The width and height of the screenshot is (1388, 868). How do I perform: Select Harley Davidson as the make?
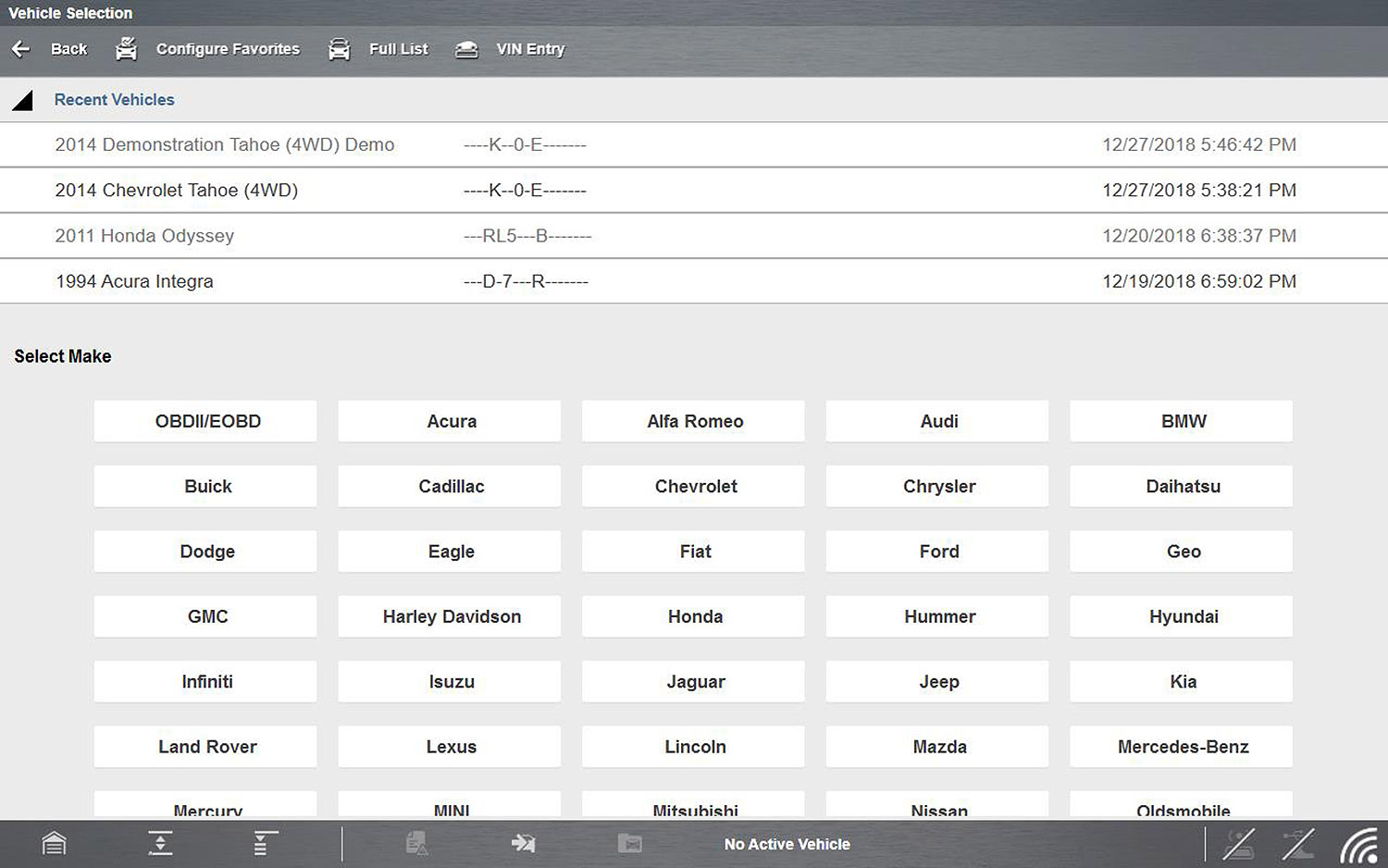[450, 616]
